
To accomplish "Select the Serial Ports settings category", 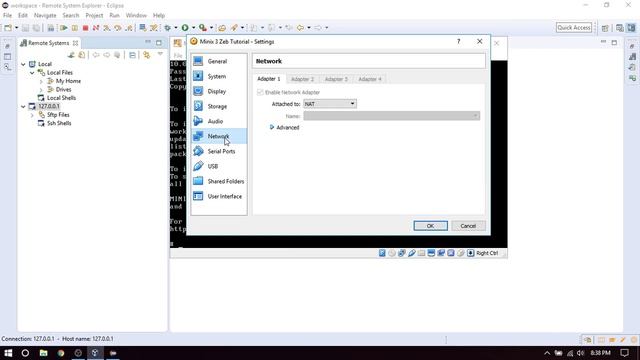I will coord(219,151).
